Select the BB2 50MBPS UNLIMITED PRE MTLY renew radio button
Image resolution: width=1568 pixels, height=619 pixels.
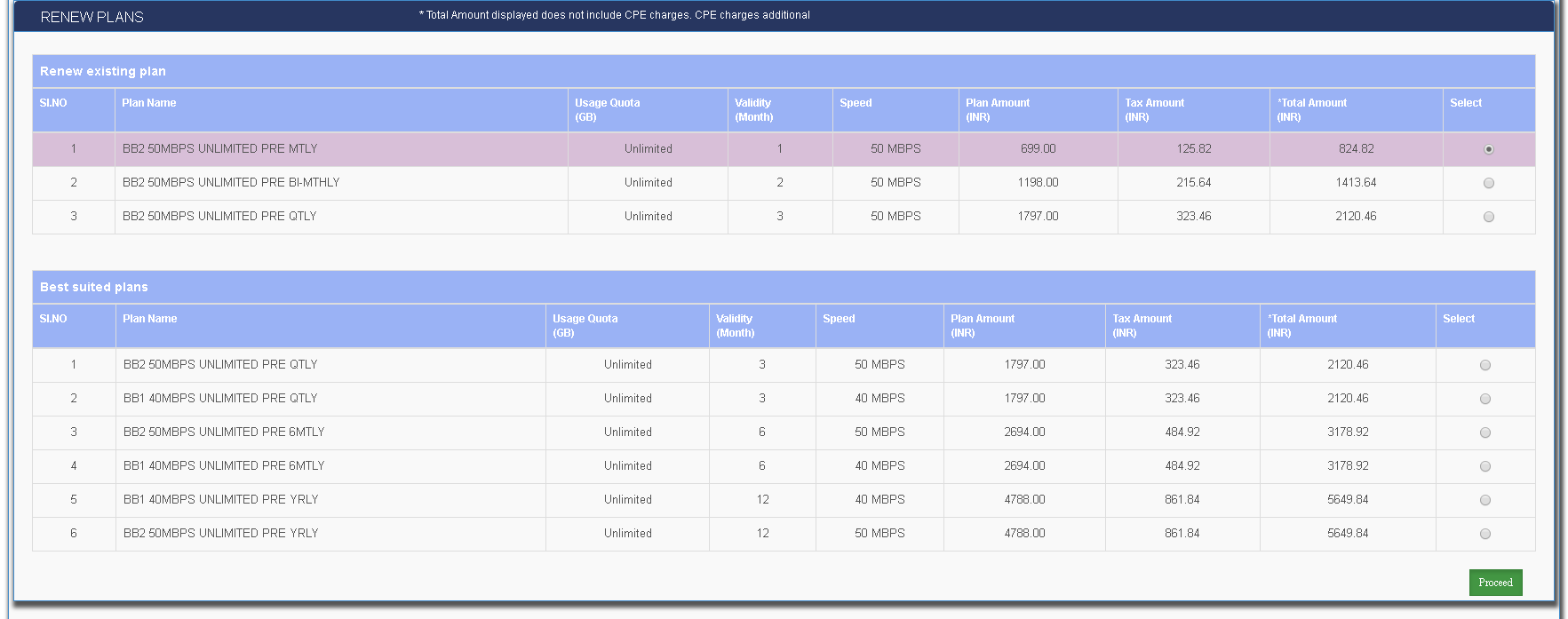pyautogui.click(x=1489, y=149)
